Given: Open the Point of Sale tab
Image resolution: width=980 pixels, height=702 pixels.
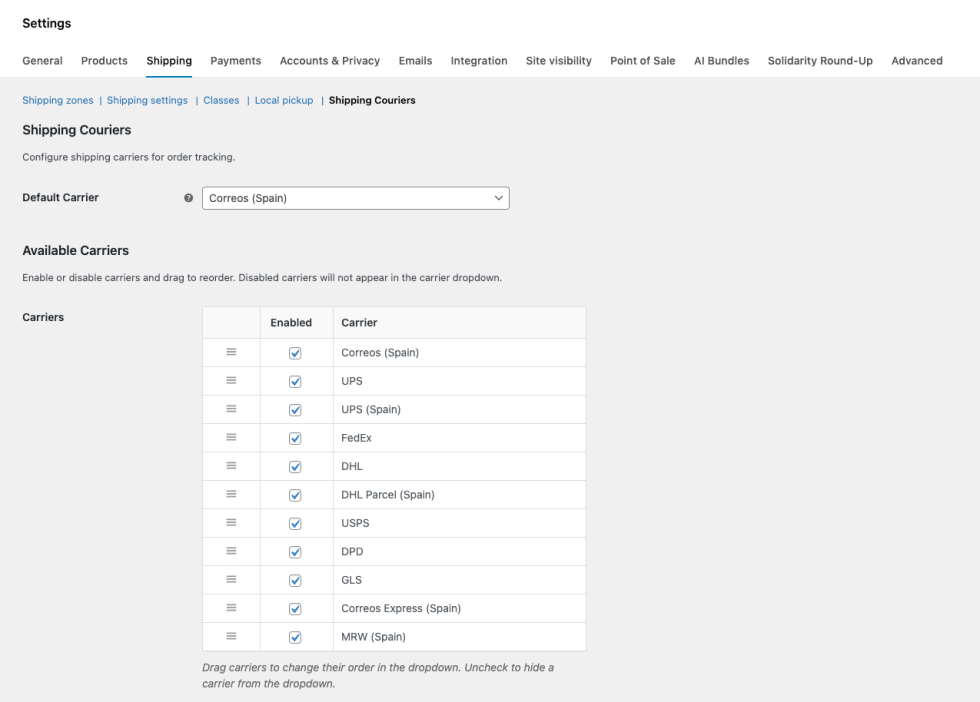Looking at the screenshot, I should (642, 61).
